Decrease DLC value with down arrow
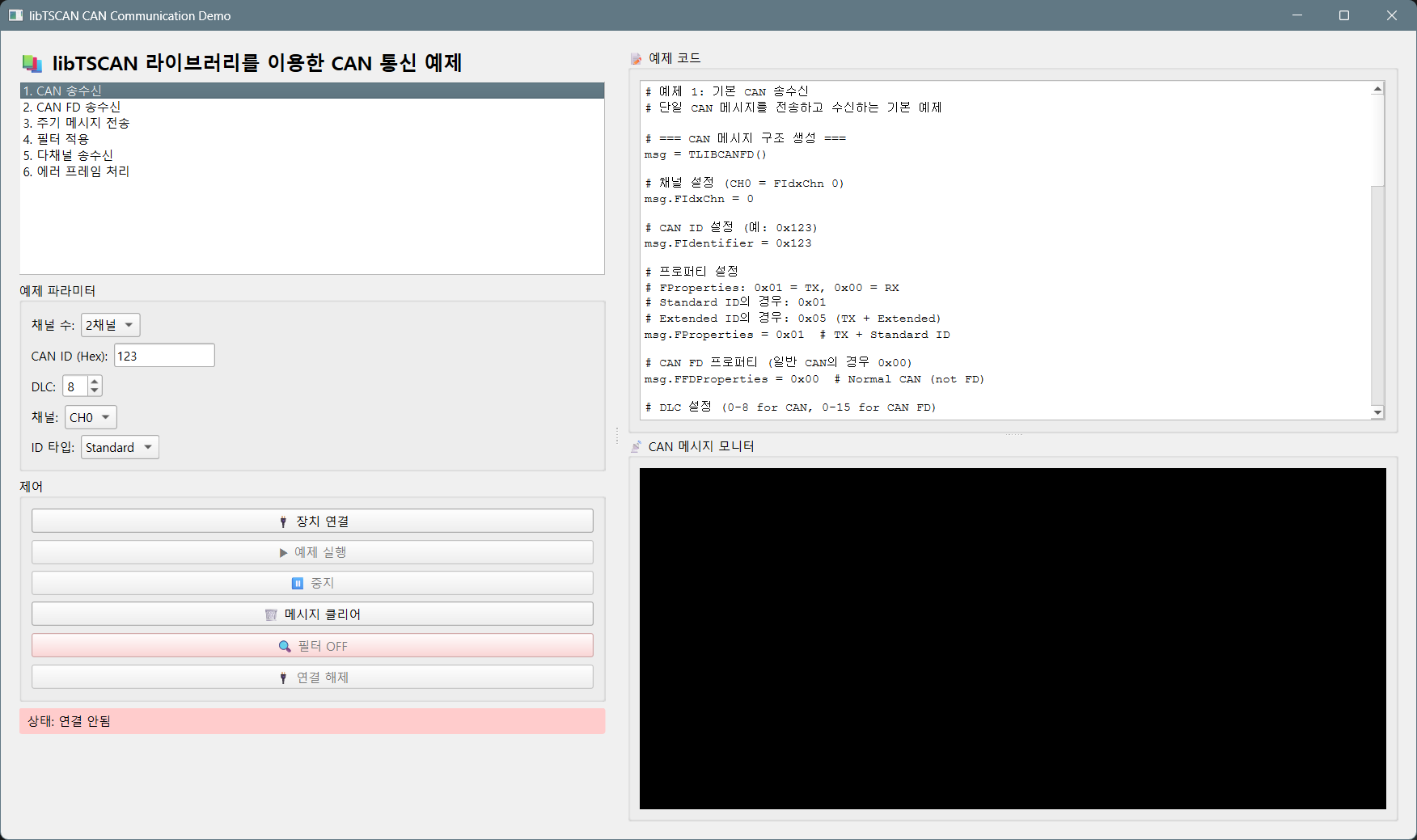Screen dimensions: 1417x840 coord(95,391)
